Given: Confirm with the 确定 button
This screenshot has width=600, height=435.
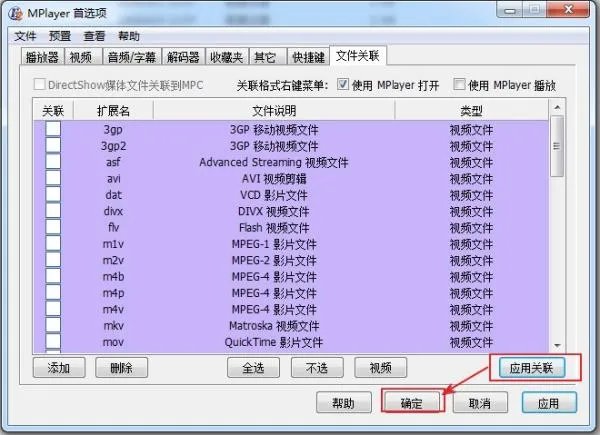Looking at the screenshot, I should [x=412, y=402].
